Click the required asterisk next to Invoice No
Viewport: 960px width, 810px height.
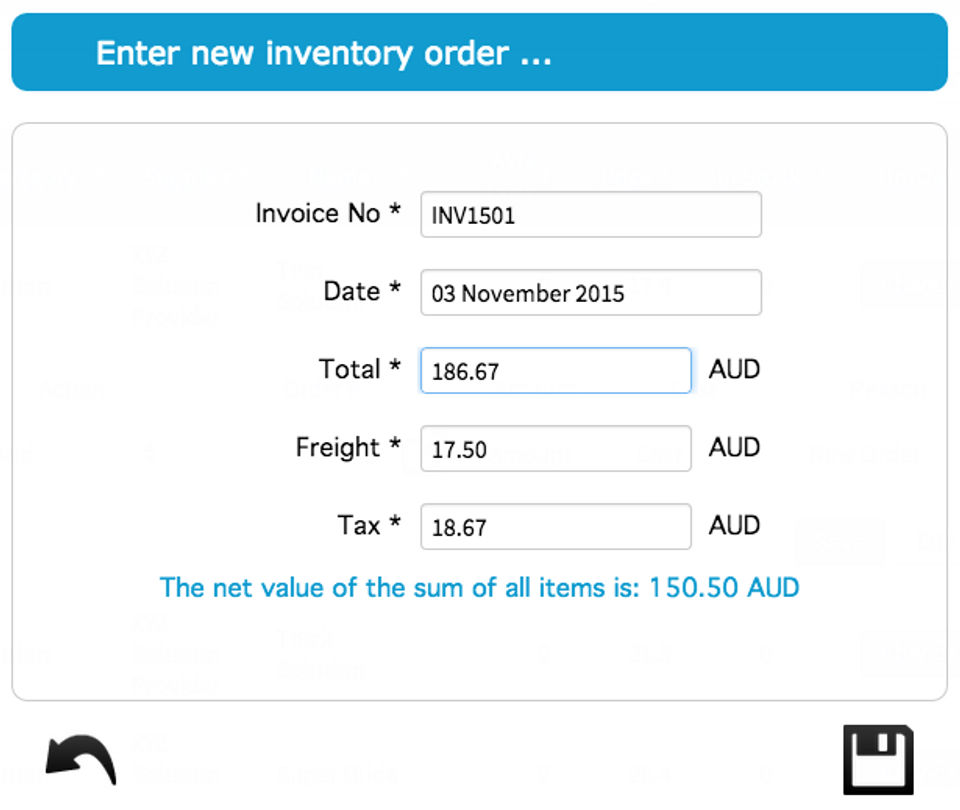(395, 213)
